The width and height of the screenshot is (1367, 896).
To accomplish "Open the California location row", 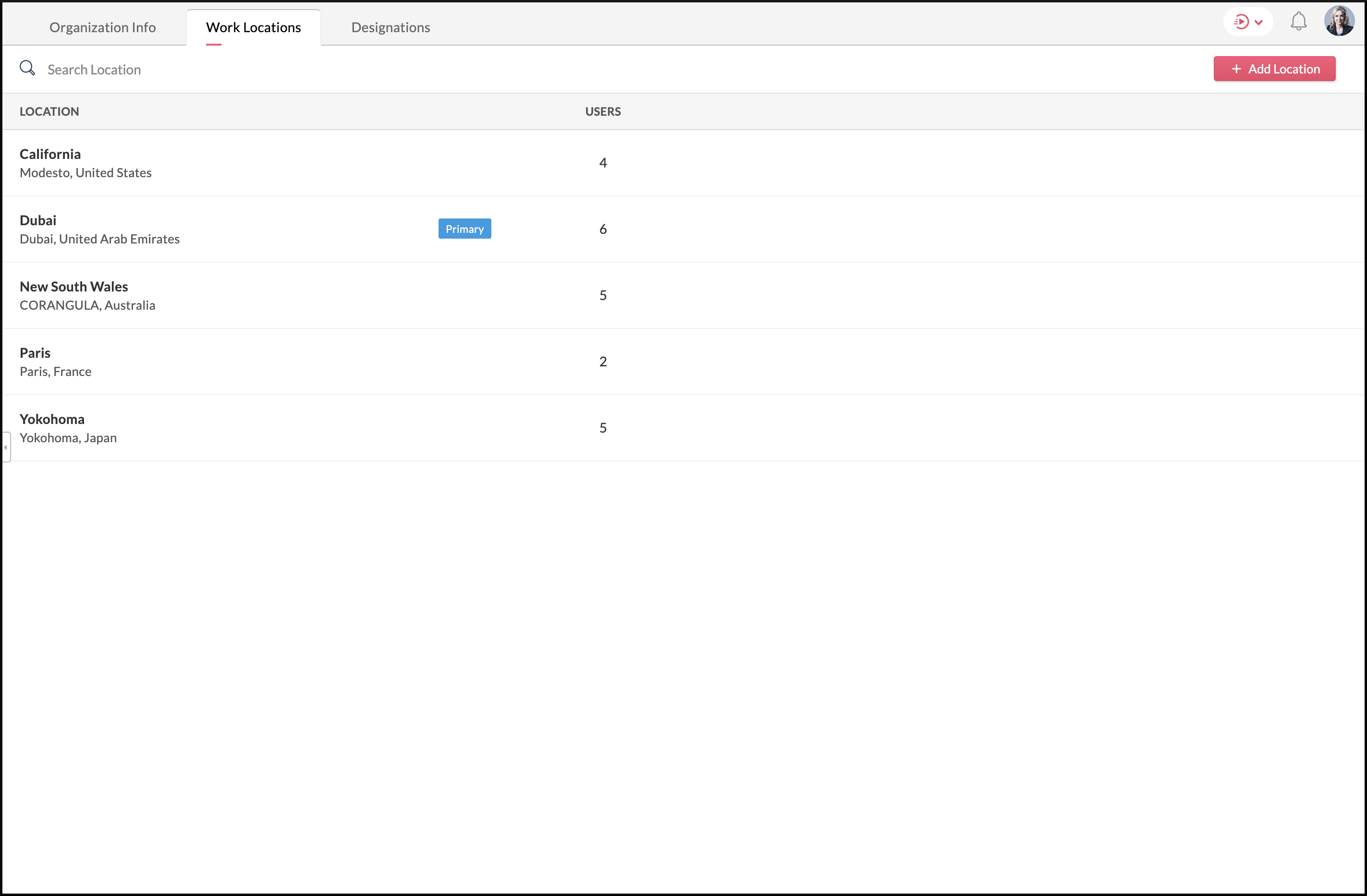I will point(50,154).
